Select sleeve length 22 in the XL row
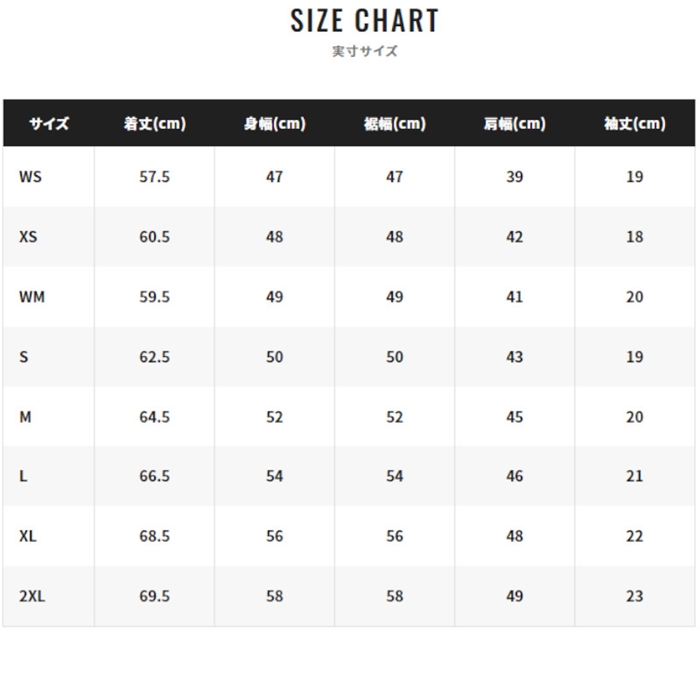This screenshot has height=700, width=700. (635, 536)
